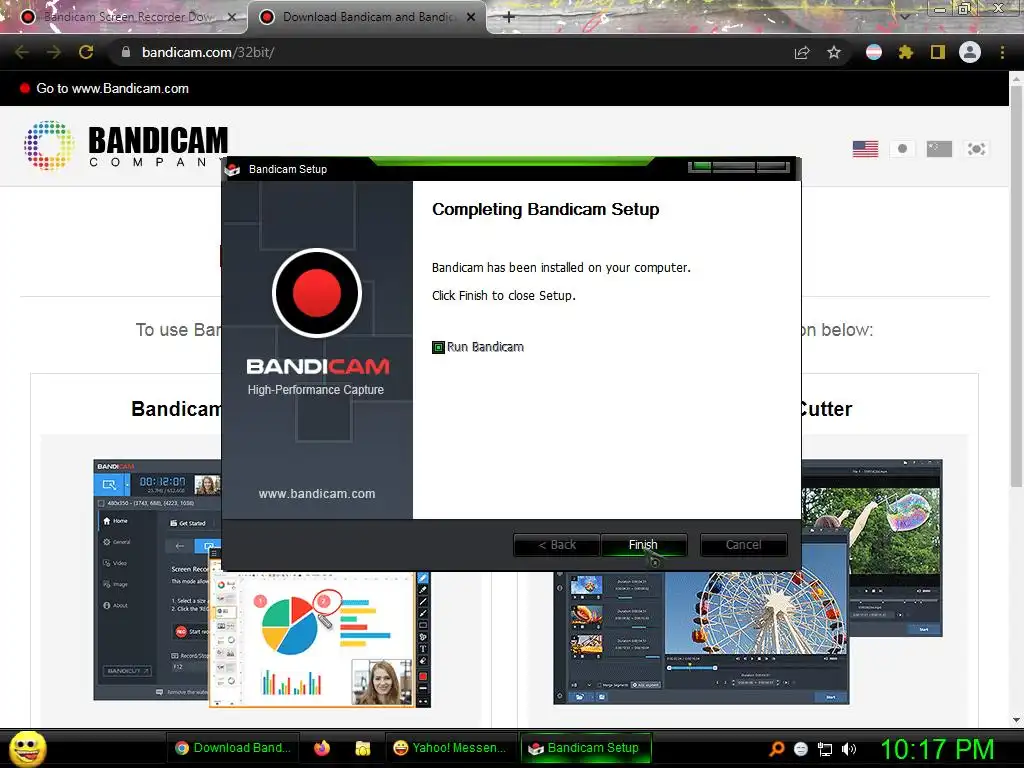Open the tab search dropdown arrow

click(905, 17)
